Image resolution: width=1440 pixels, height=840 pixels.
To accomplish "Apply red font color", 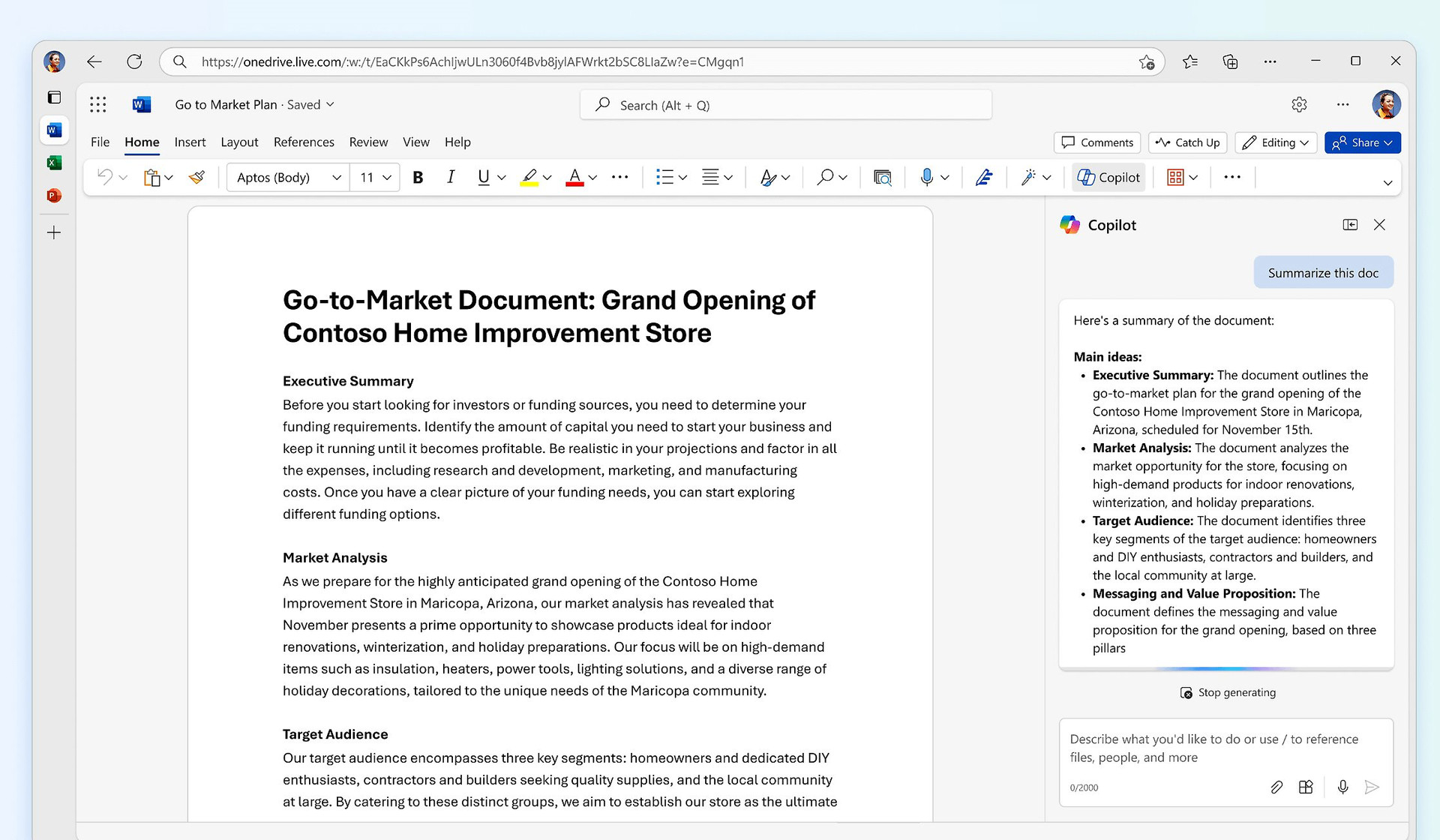I will 574,177.
